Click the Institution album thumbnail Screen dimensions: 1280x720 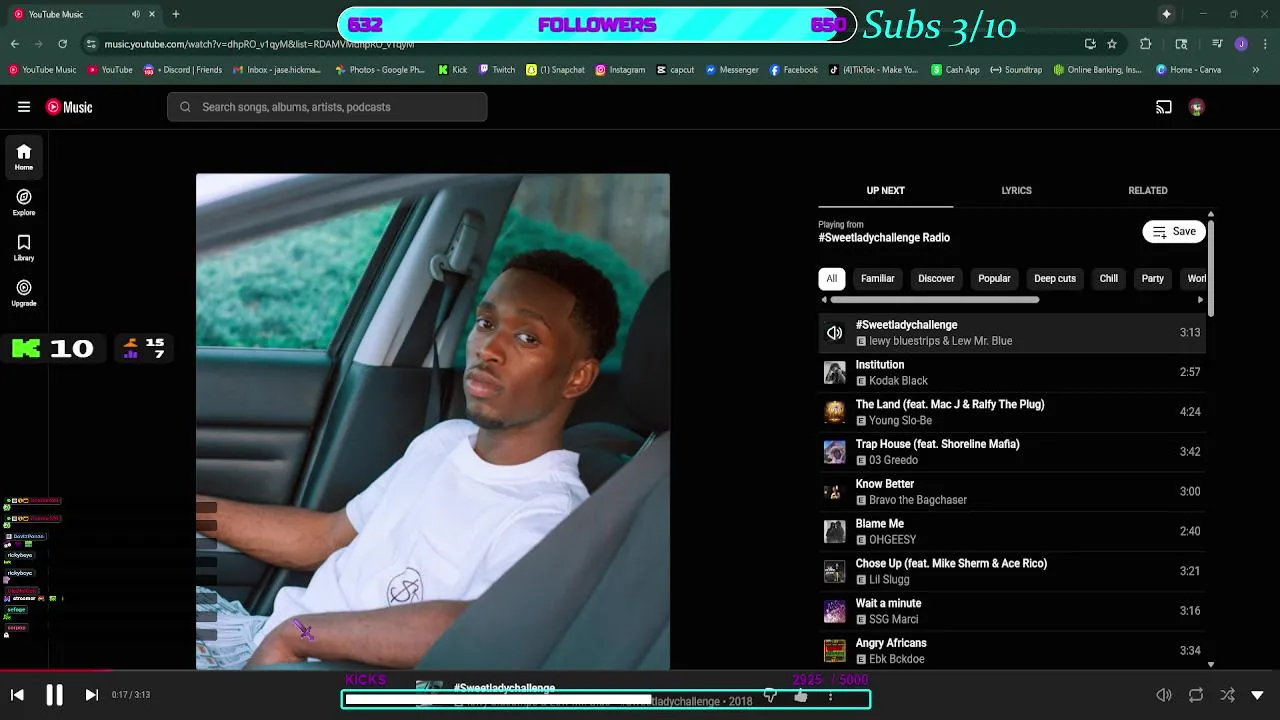click(834, 373)
